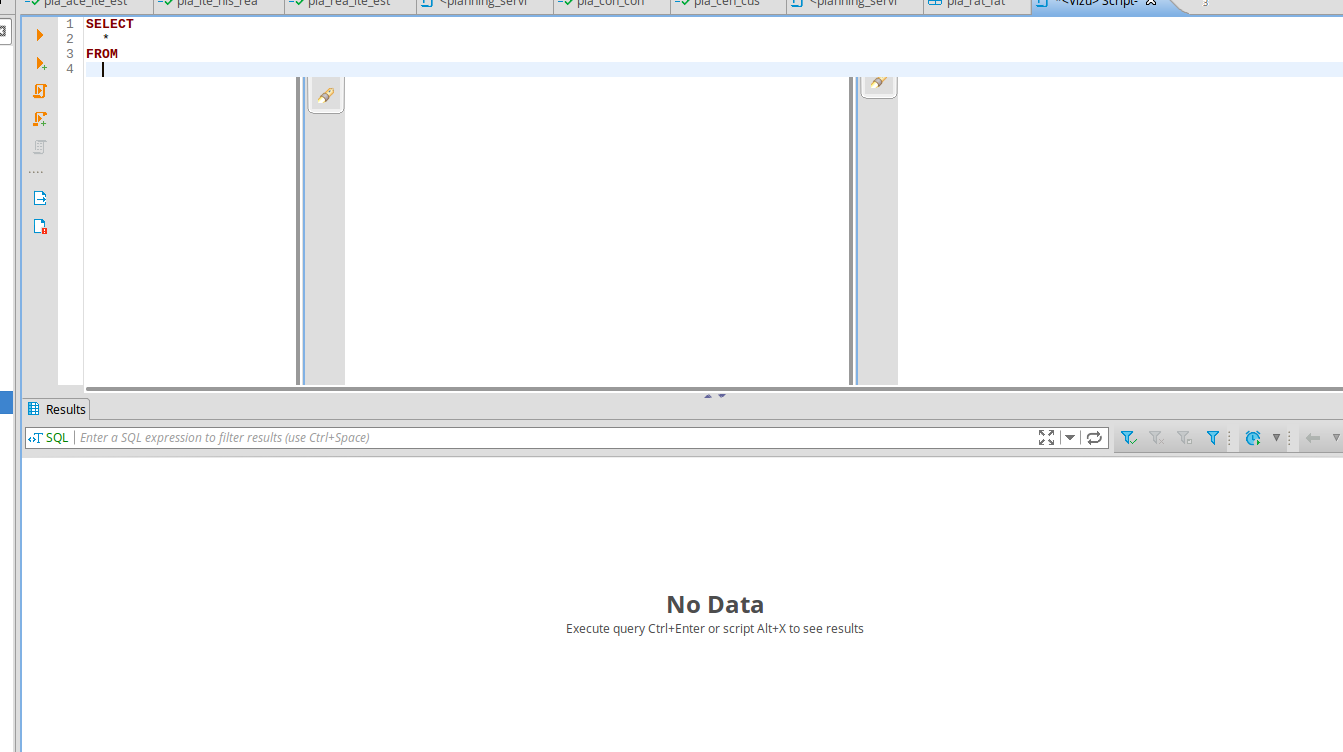Execute script in a new tab
This screenshot has height=752, width=1343.
coord(38,118)
